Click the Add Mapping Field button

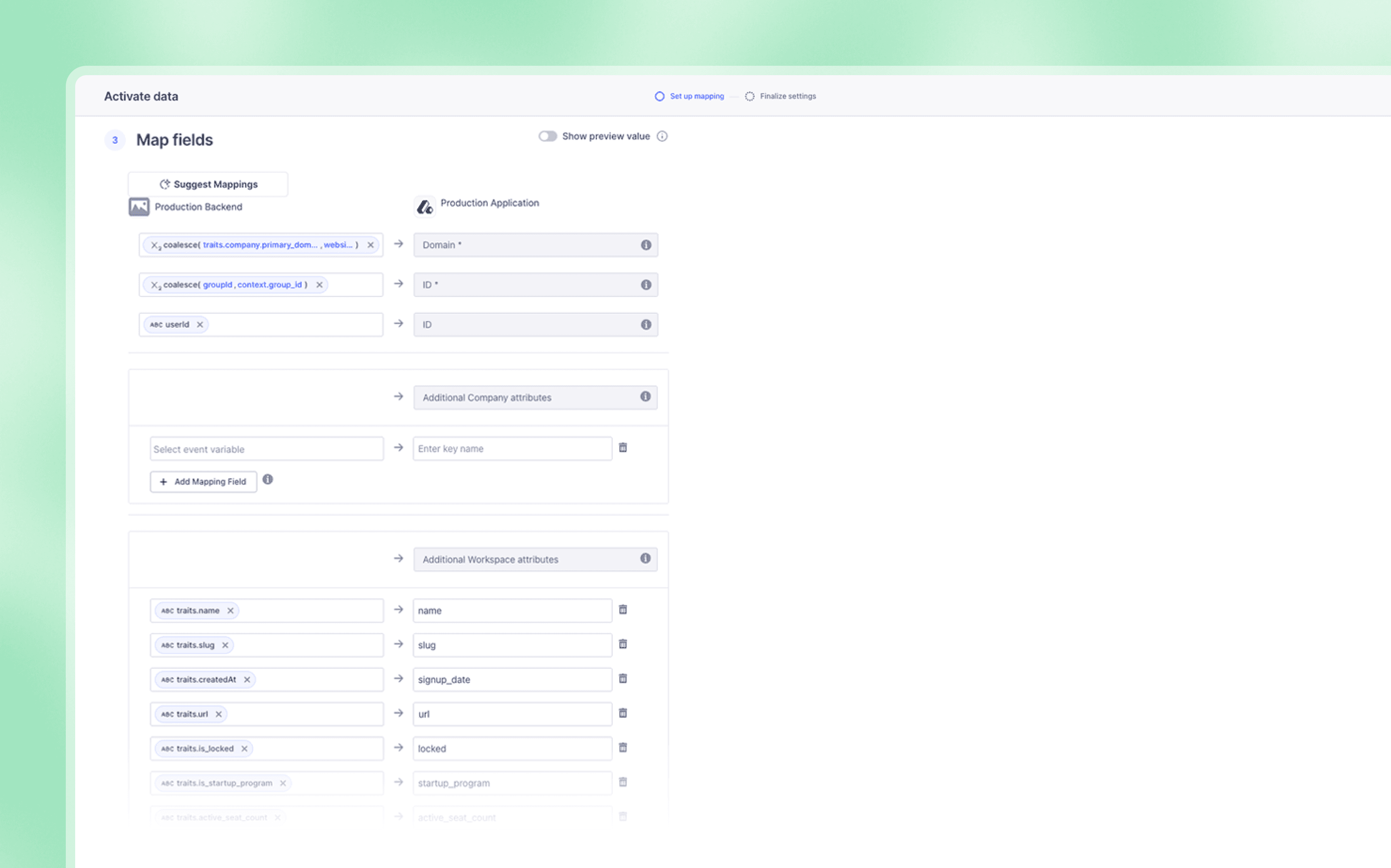[x=203, y=481]
